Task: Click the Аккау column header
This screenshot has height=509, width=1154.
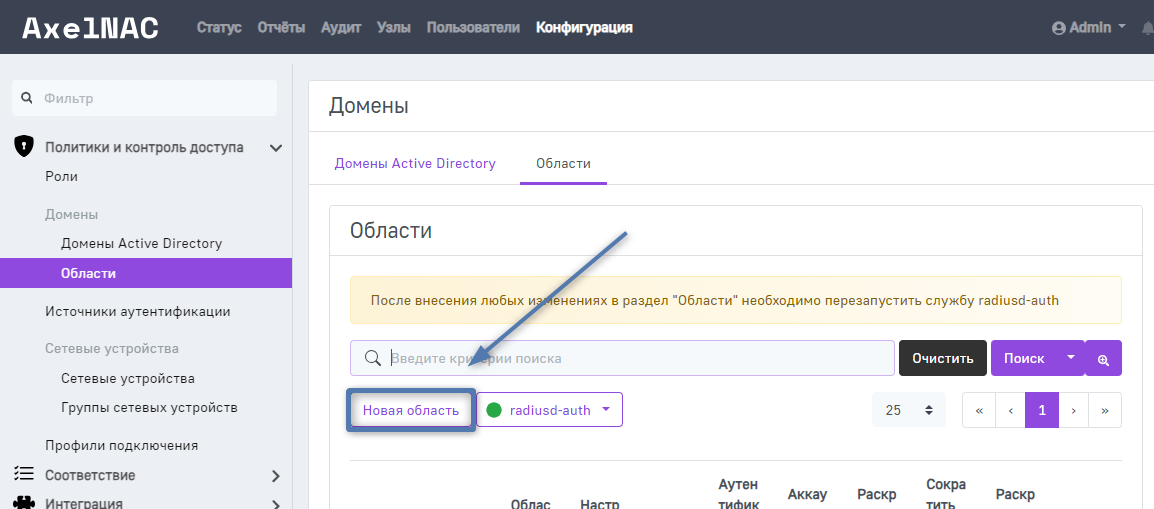Action: (807, 495)
